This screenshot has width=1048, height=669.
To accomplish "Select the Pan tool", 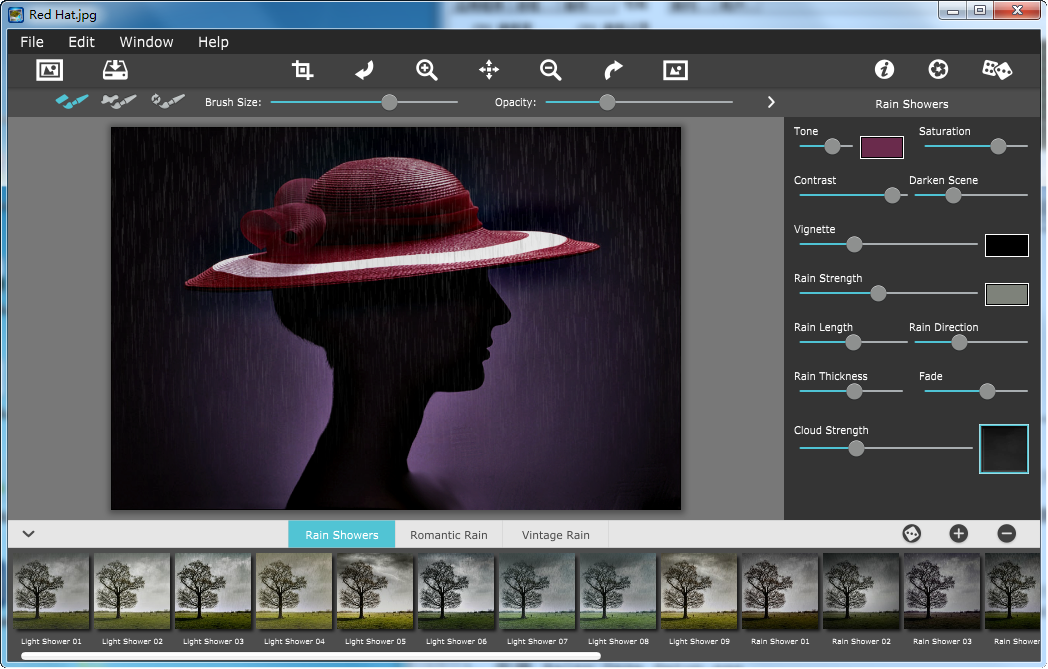I will point(488,70).
